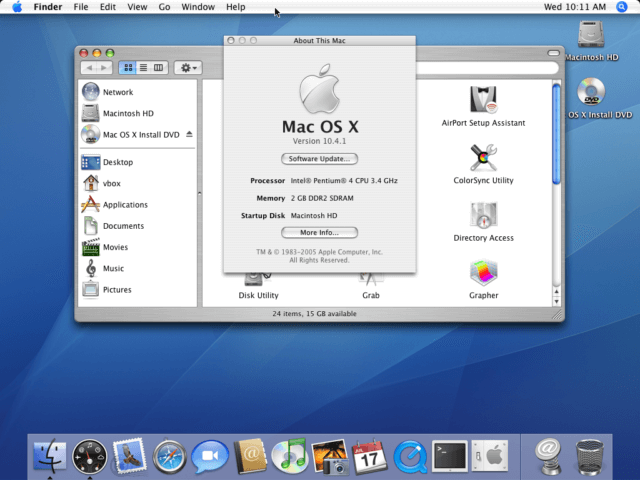
Task: Open vbox home folder in sidebar
Action: point(137,183)
